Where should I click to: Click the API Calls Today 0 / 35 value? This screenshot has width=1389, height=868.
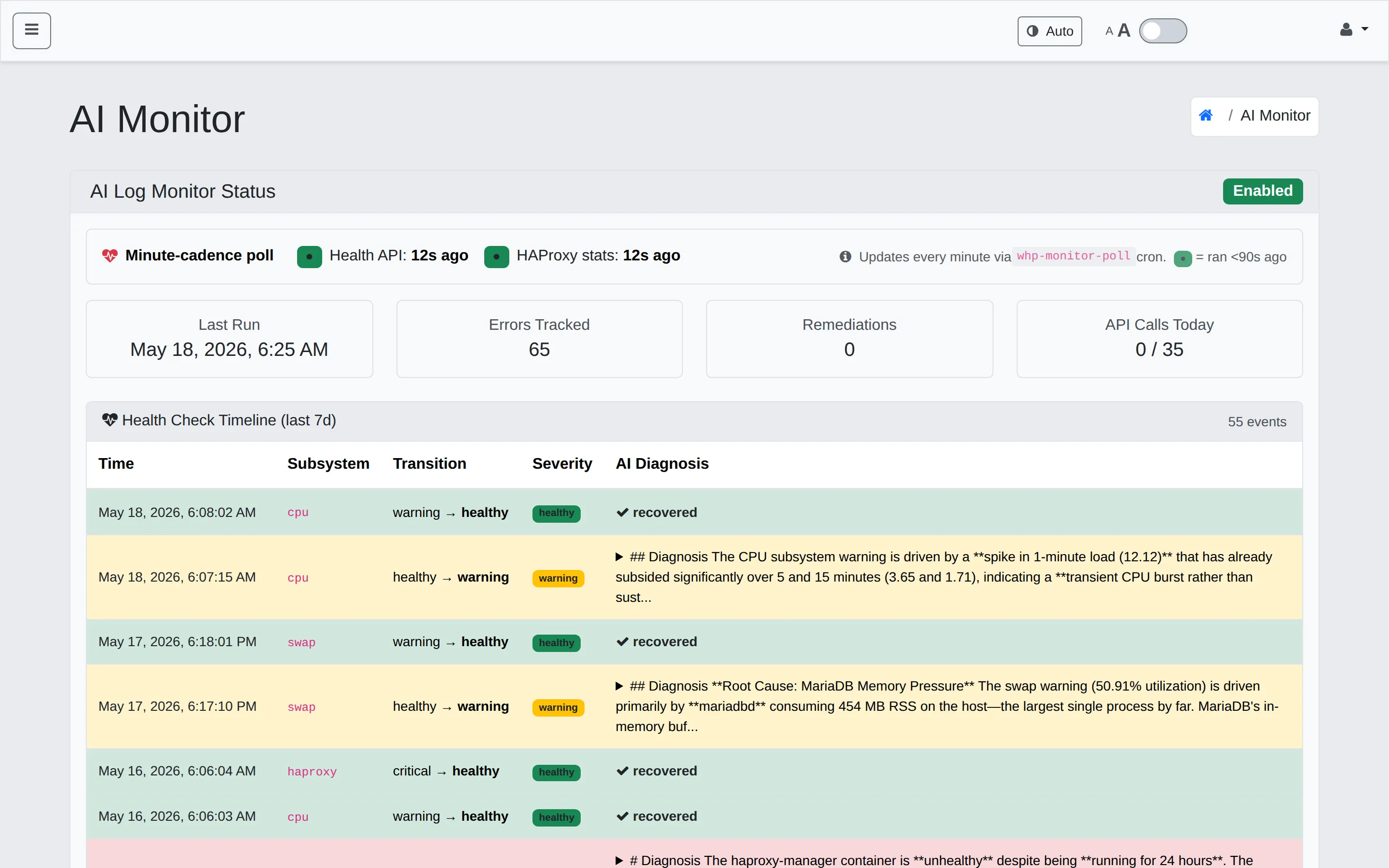click(1159, 350)
